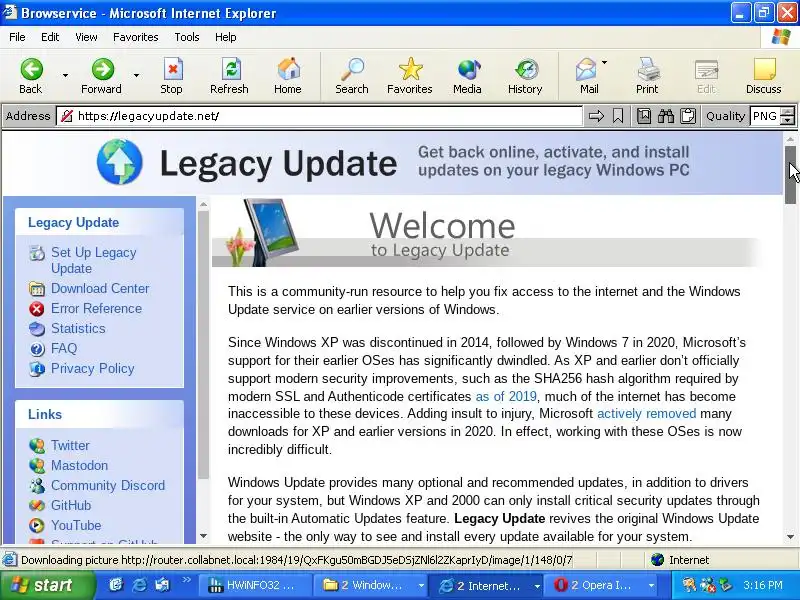
Task: Click the sidebar scroll down arrow
Action: [204, 536]
